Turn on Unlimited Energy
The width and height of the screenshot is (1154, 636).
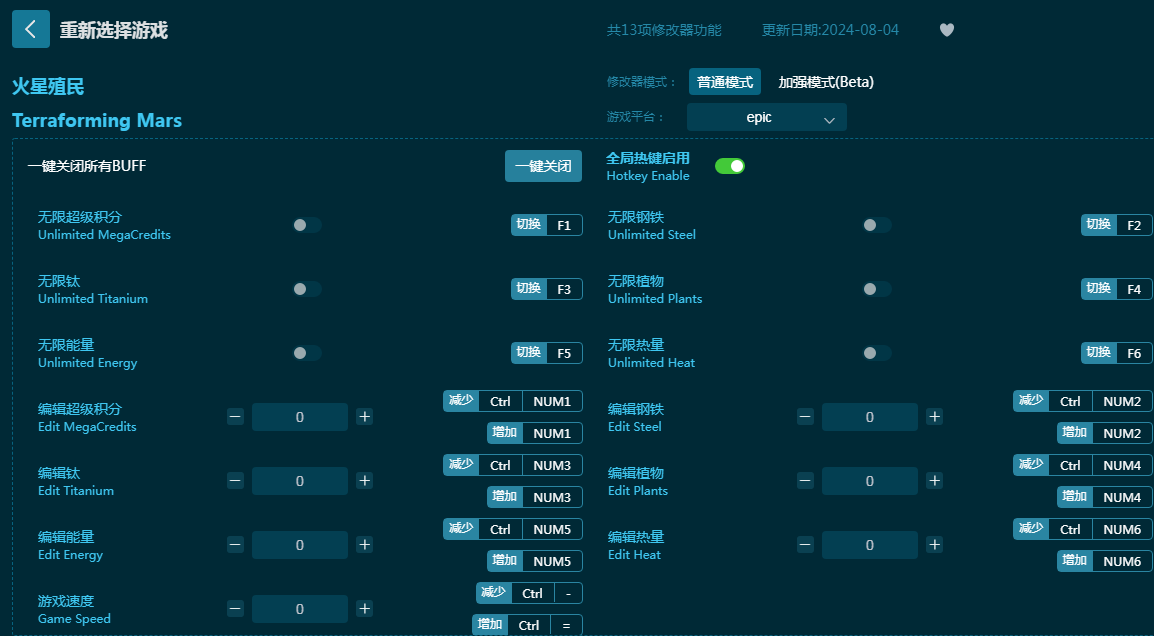[307, 353]
